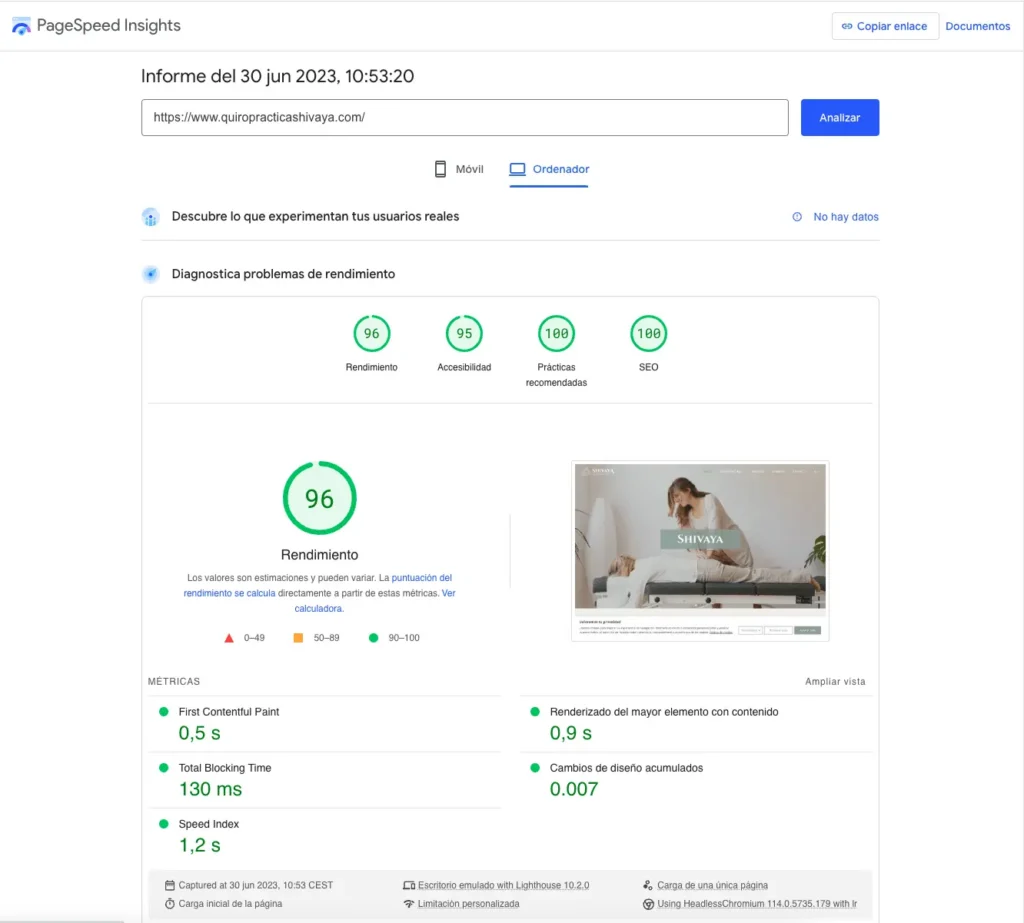
Task: Click the Chromium icon beside Using HeadlessChromium
Action: (648, 904)
